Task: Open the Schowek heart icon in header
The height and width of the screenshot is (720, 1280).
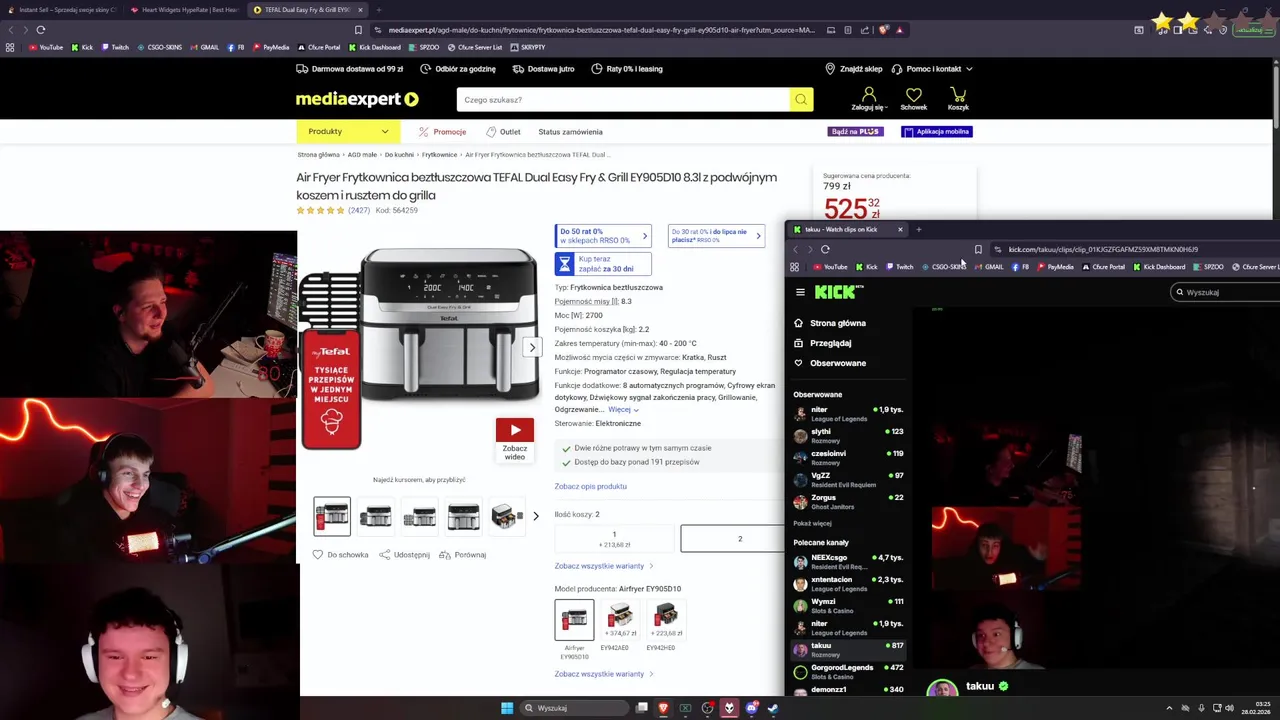Action: point(913,99)
